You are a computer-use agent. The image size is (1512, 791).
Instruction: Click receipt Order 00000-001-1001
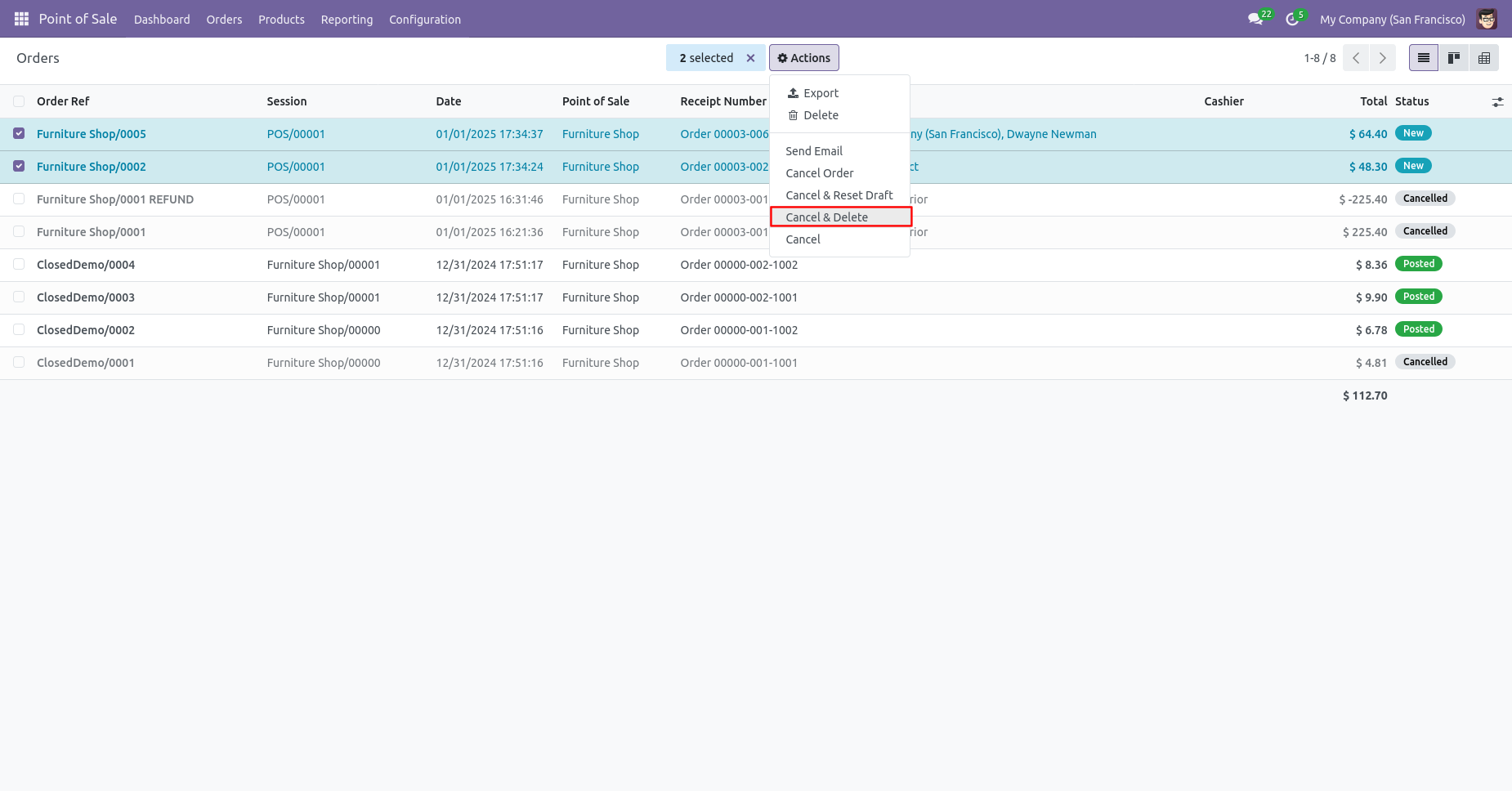pos(739,363)
